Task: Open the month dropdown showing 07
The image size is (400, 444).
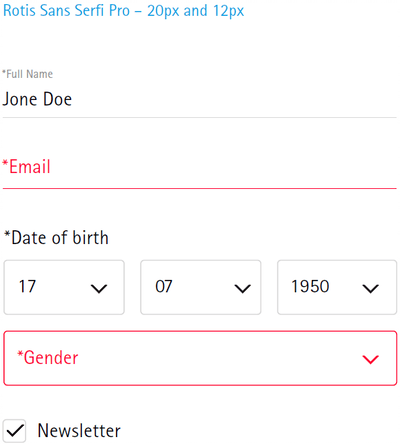Action: tap(201, 287)
